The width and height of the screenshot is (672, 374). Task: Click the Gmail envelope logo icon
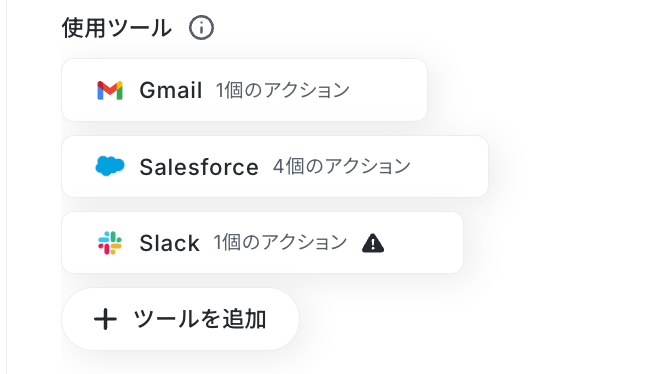[x=110, y=90]
